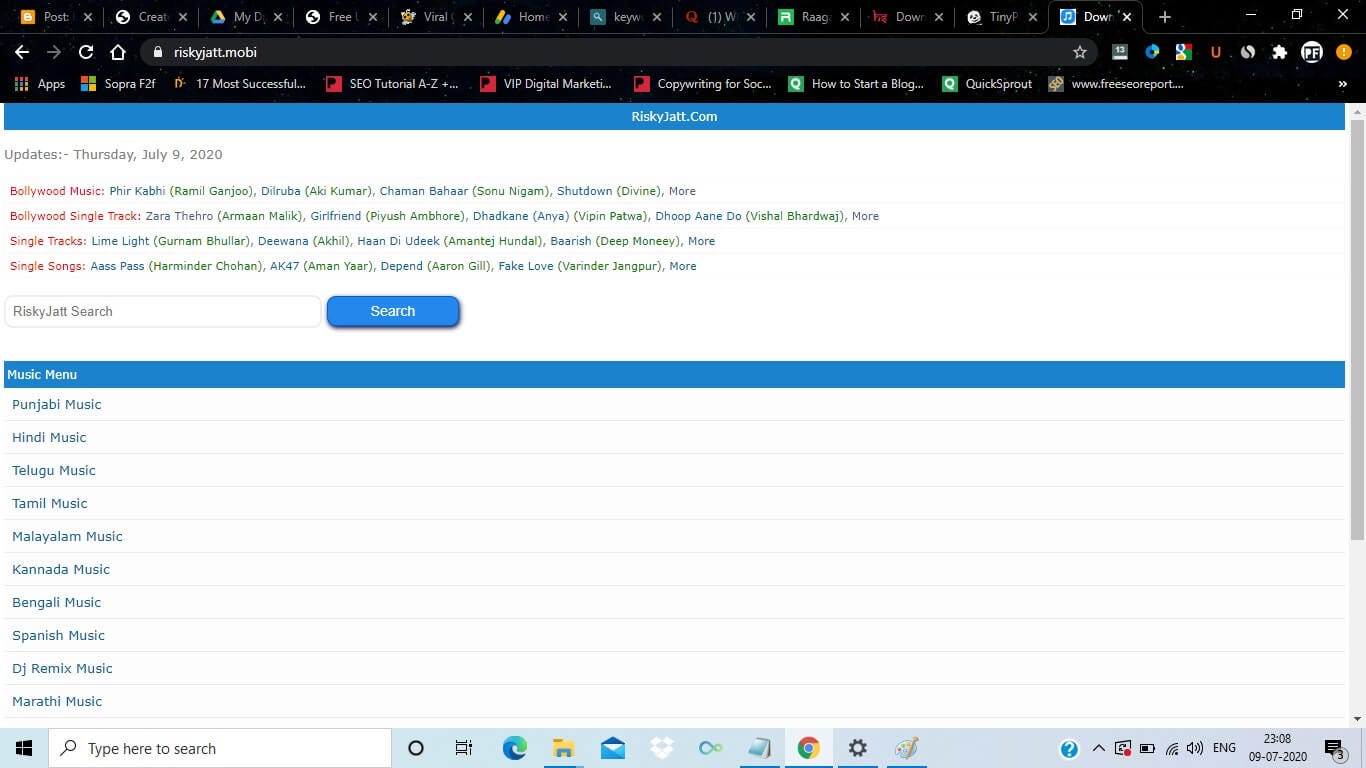Open the Malayalam Music category
The image size is (1366, 768).
[67, 536]
